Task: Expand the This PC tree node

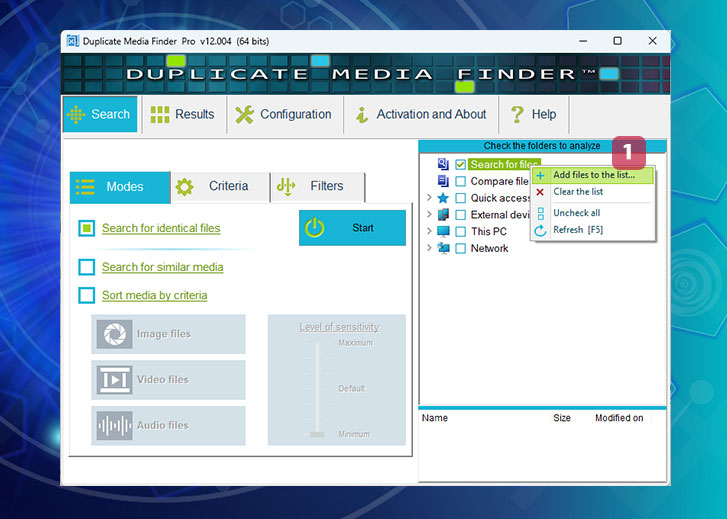Action: tap(429, 231)
